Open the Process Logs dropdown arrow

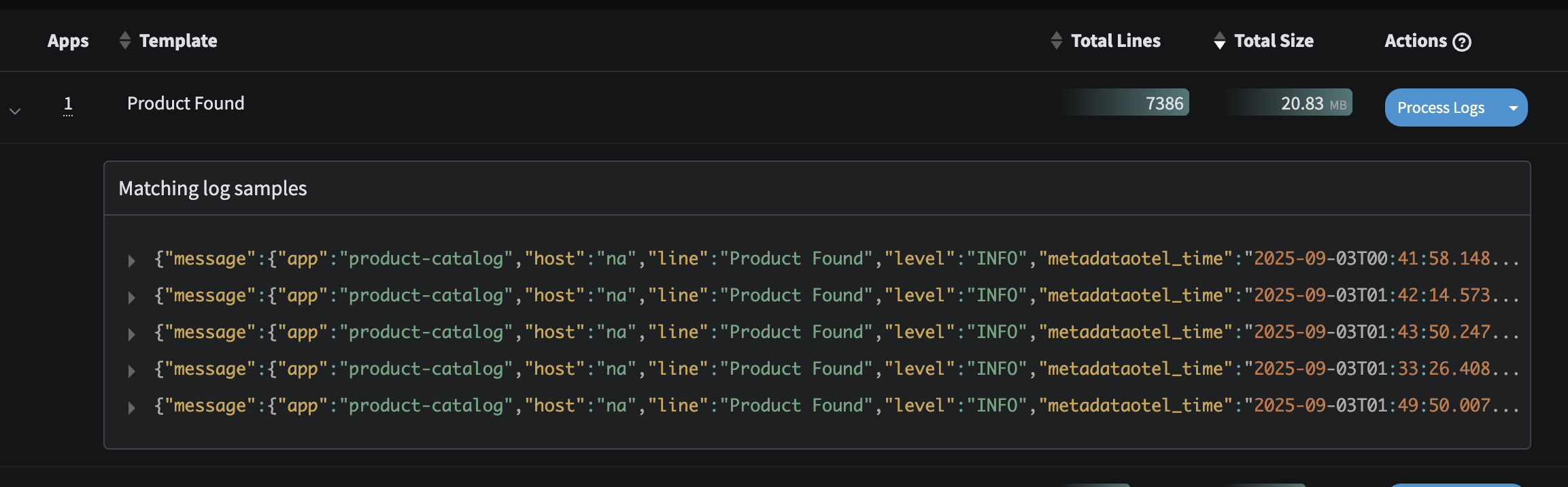(x=1514, y=108)
